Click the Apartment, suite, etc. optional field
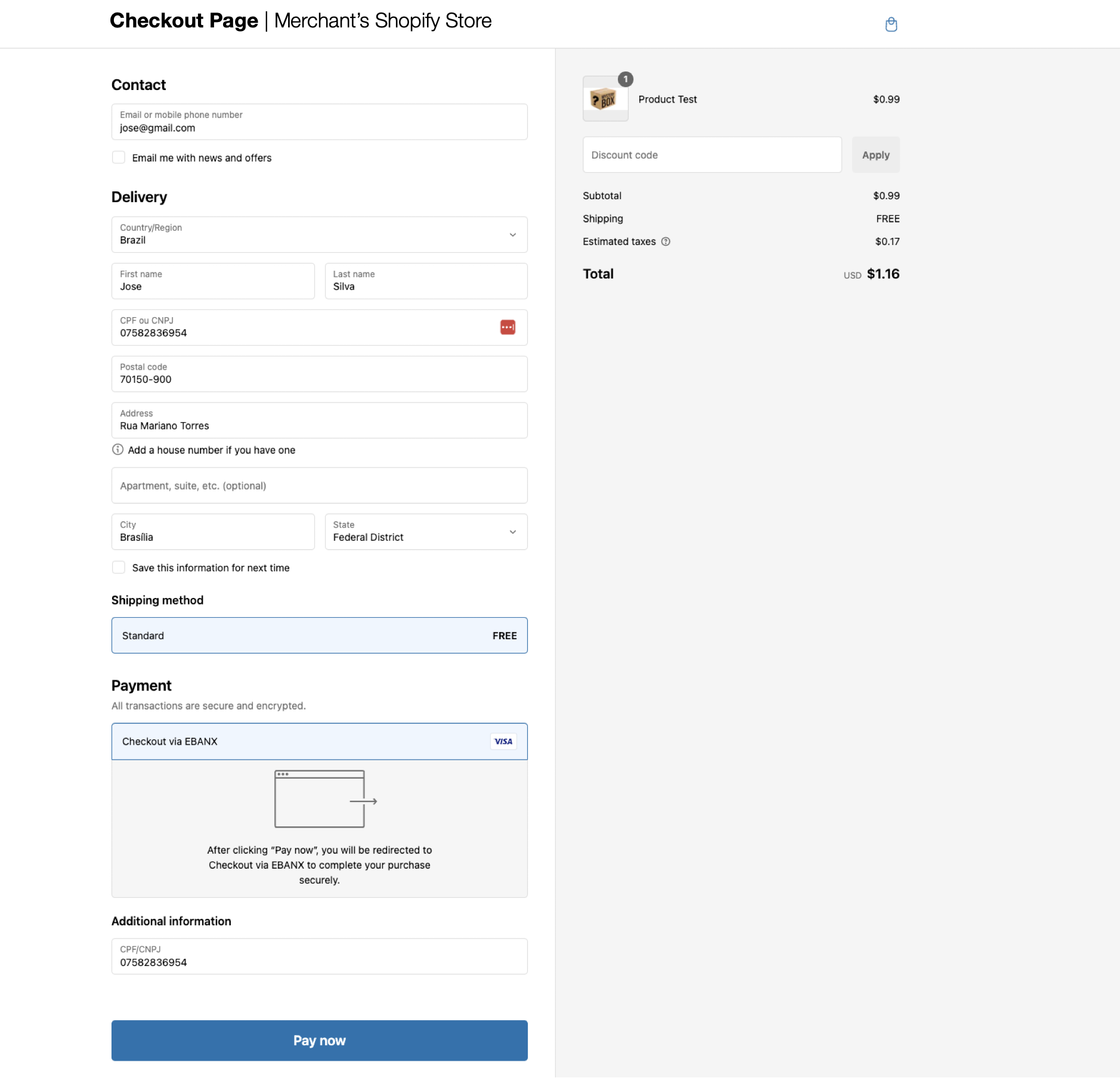This screenshot has height=1078, width=1120. [x=320, y=485]
